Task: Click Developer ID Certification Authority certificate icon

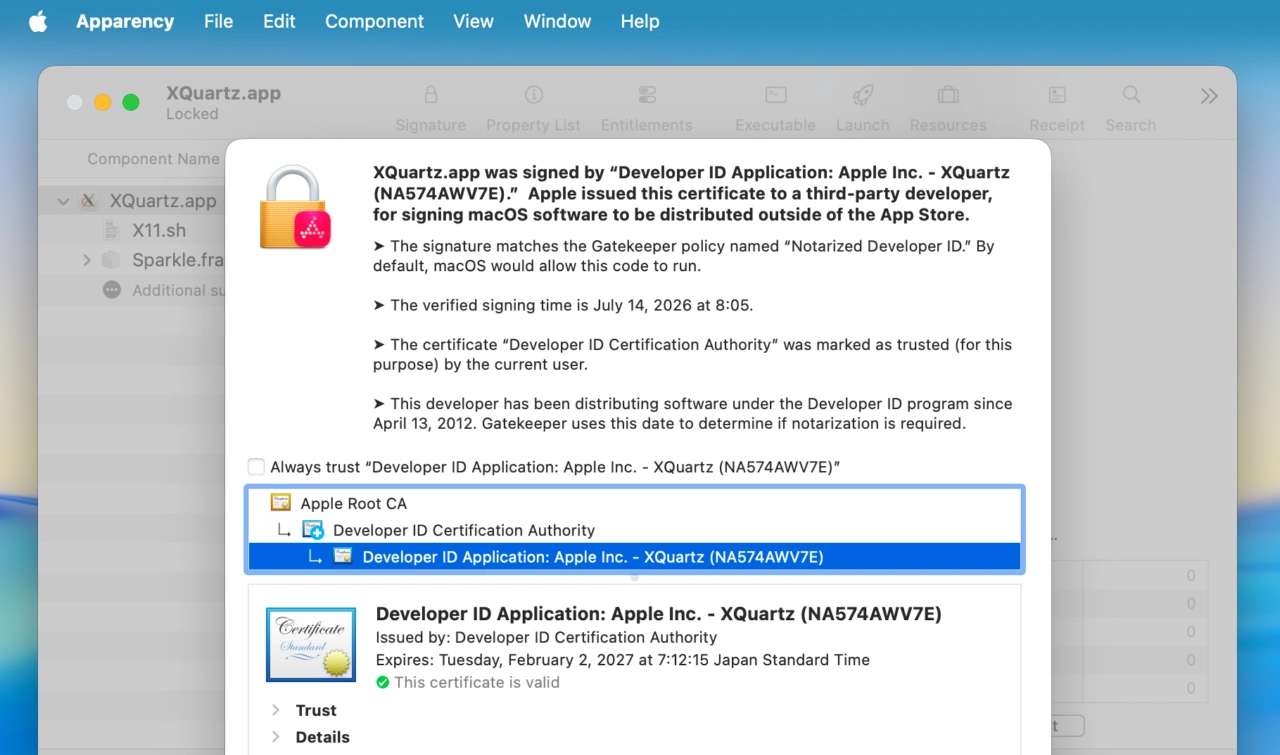Action: tap(313, 530)
